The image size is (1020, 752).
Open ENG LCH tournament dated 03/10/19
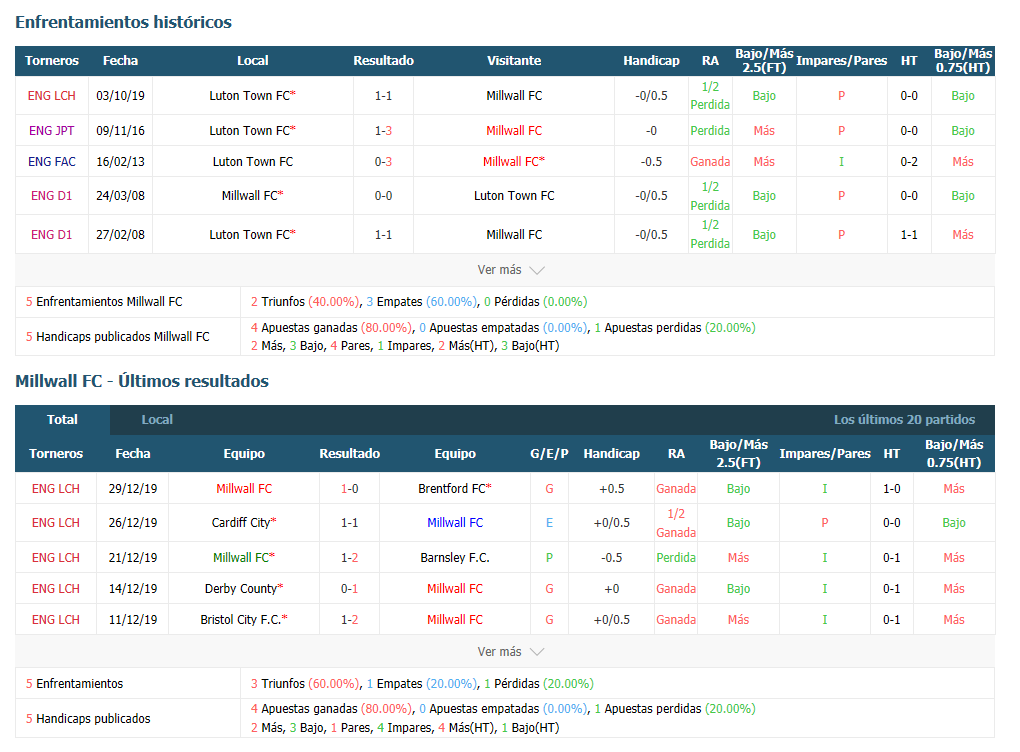51,96
